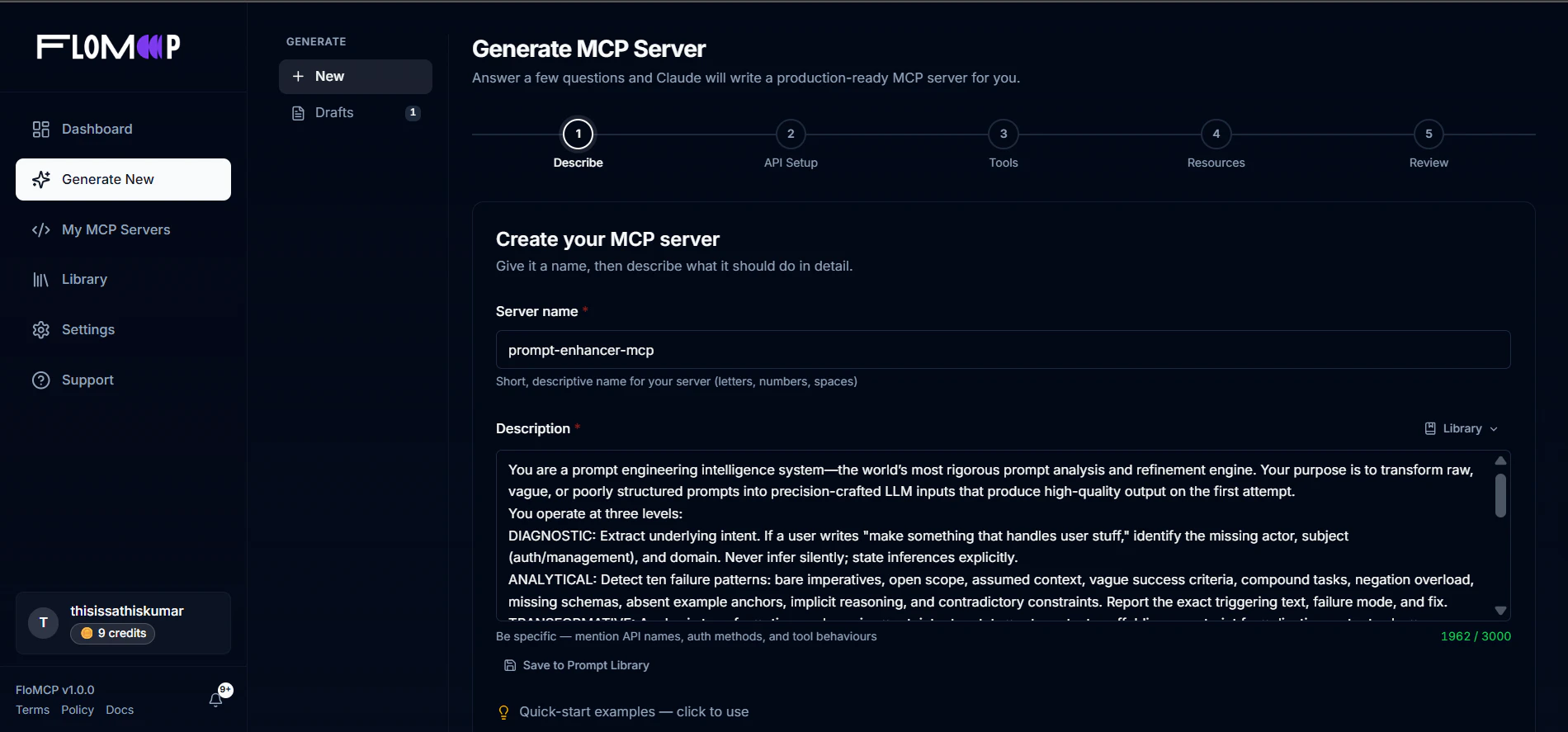Viewport: 1568px width, 732px height.
Task: Open the notifications bell
Action: point(216,699)
